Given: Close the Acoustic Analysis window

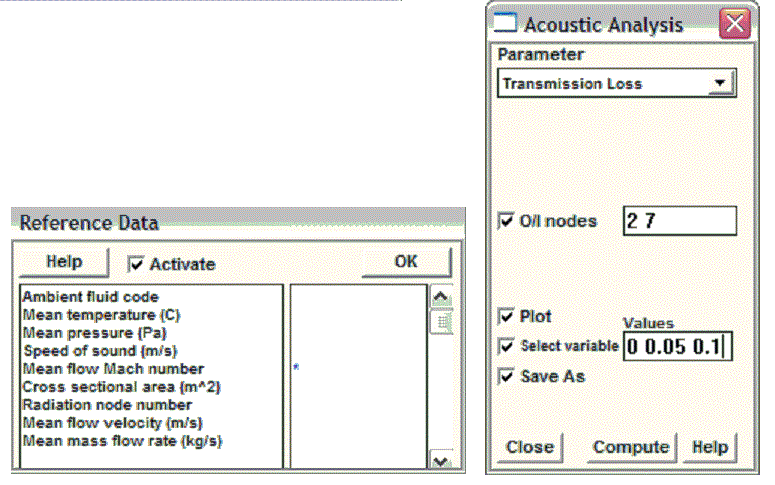Looking at the screenshot, I should tap(735, 23).
